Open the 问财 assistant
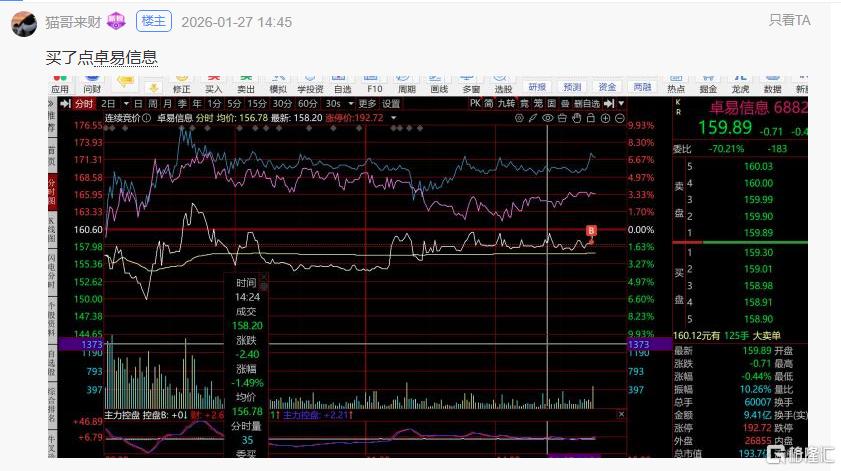This screenshot has width=841, height=471. (92, 85)
